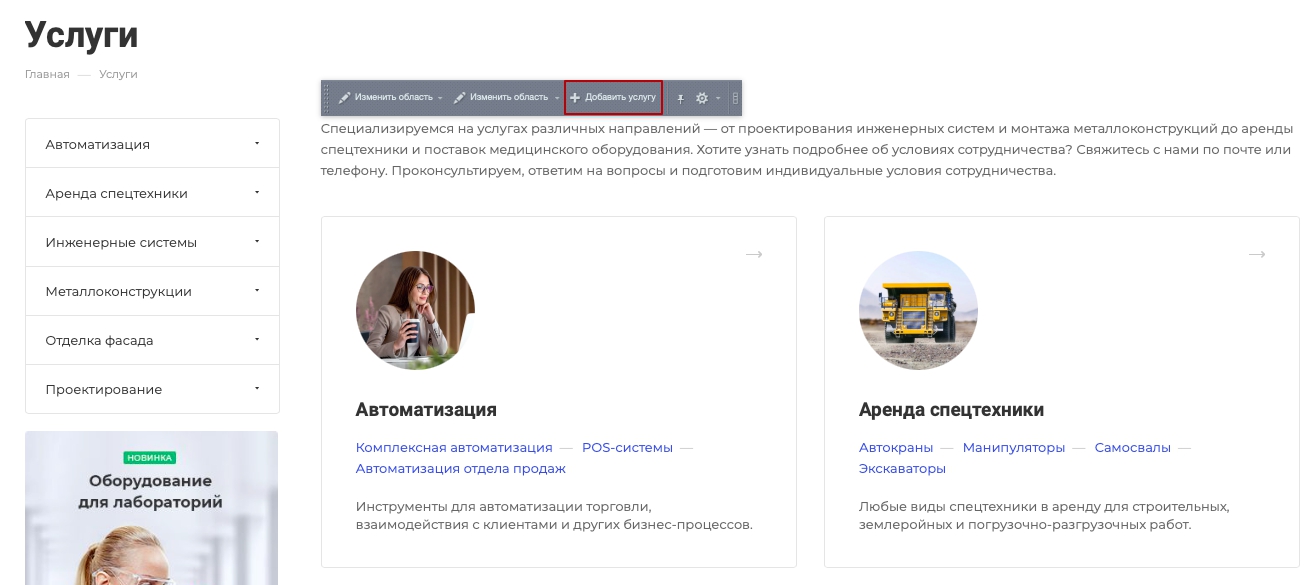
Task: Click the arrow icon on Автоматизация card
Action: [x=754, y=254]
